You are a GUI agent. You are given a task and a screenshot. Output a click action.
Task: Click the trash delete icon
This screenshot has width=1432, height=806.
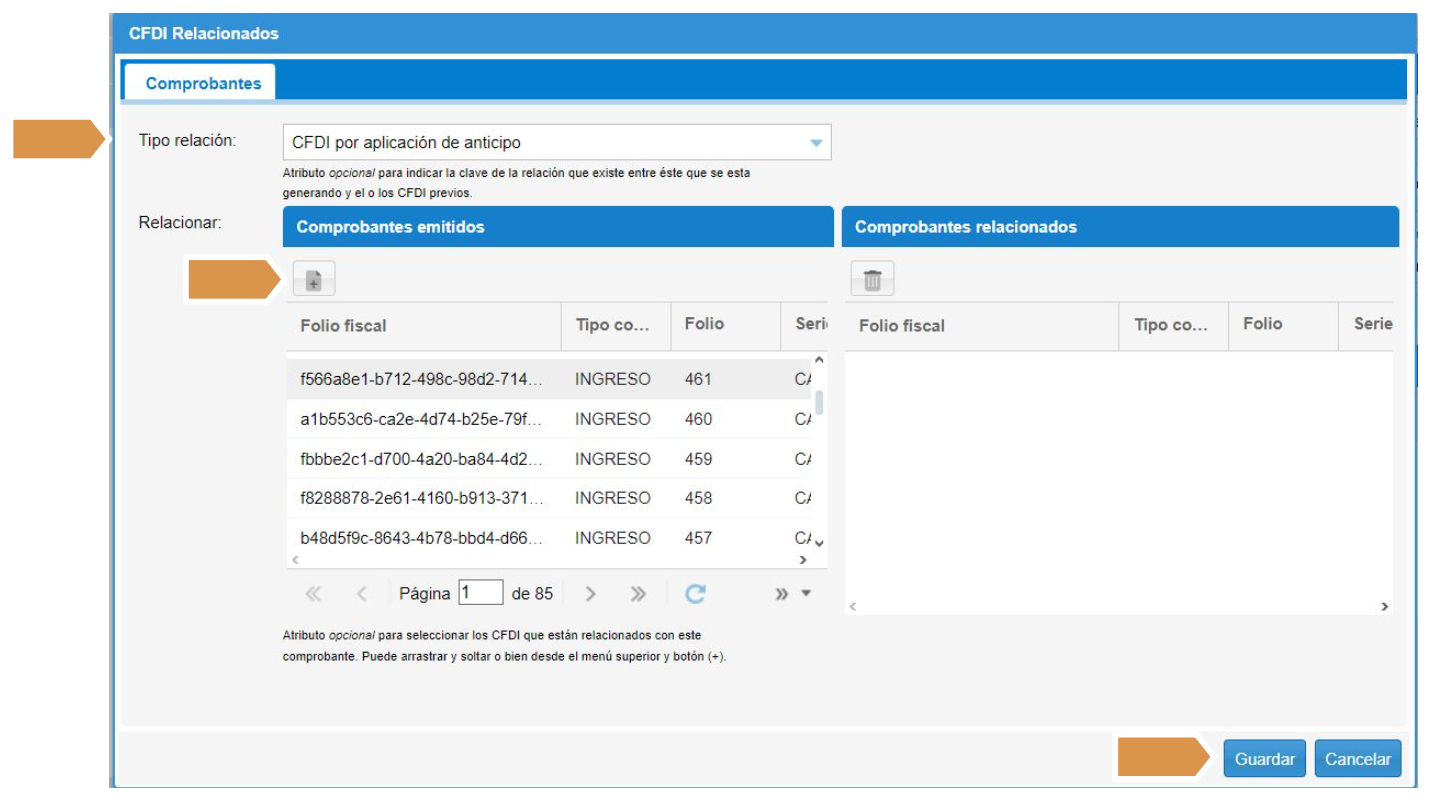tap(872, 281)
